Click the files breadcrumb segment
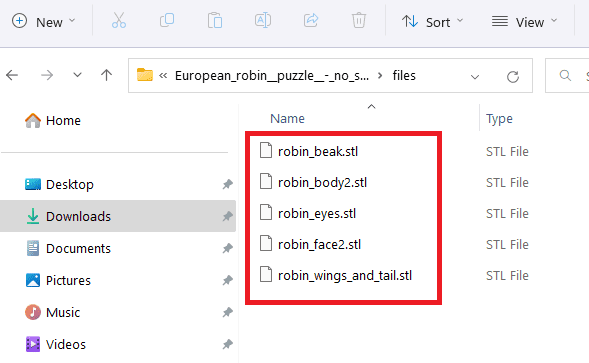Screen dimensions: 589x363 (x=404, y=76)
